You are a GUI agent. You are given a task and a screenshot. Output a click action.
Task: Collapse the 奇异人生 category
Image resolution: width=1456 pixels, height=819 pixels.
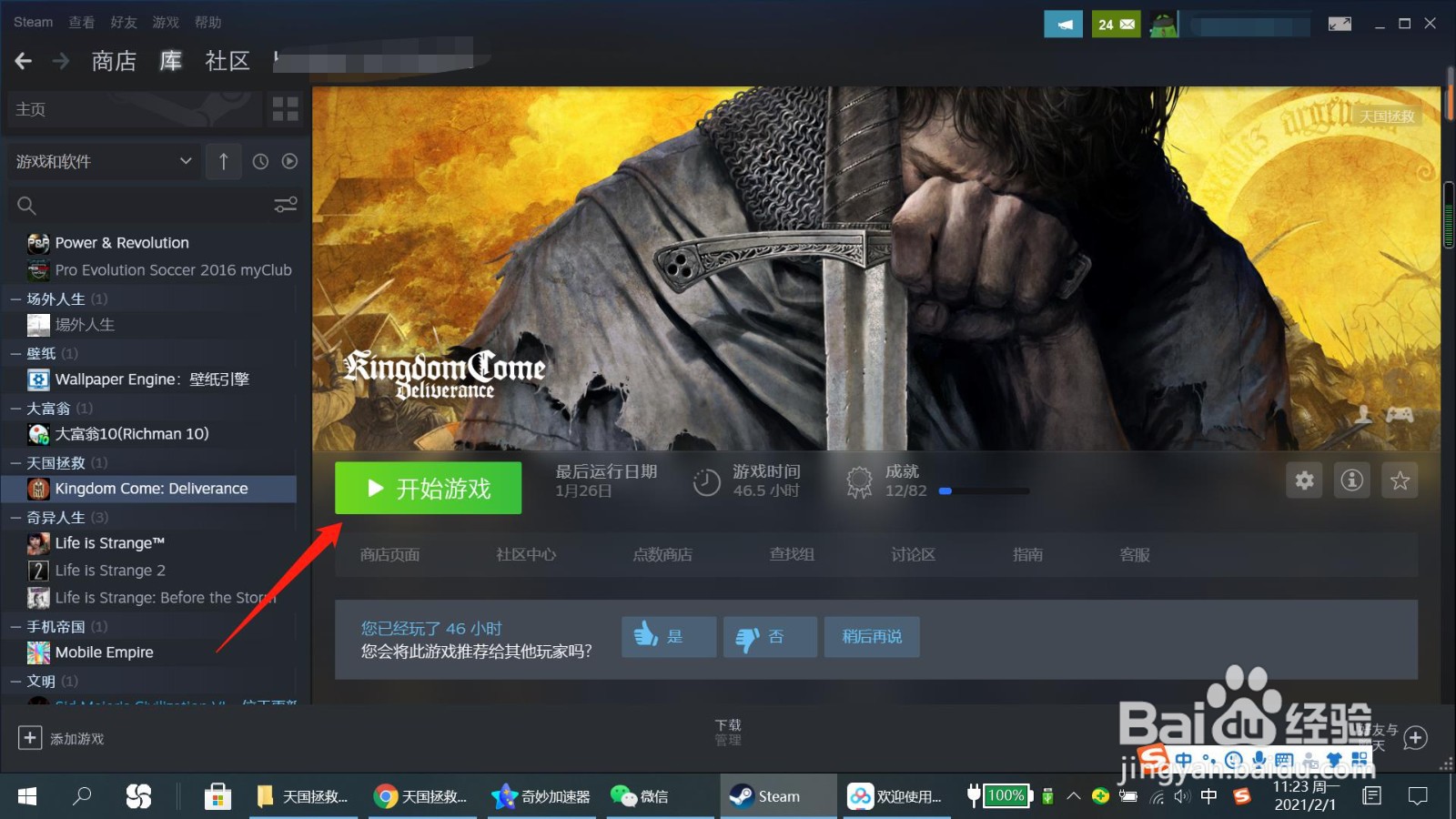coord(16,517)
